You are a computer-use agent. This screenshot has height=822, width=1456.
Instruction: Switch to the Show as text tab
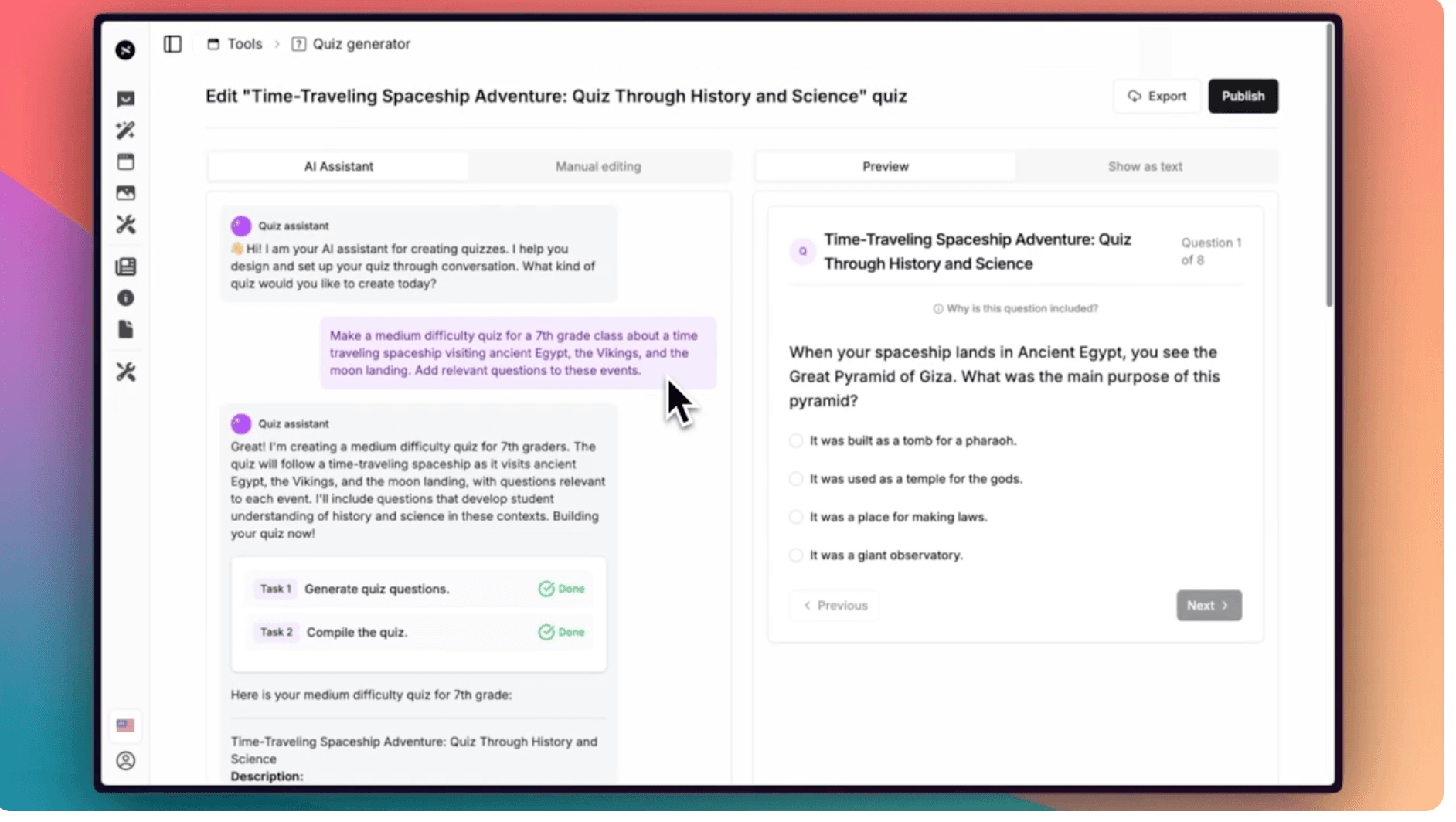point(1145,166)
